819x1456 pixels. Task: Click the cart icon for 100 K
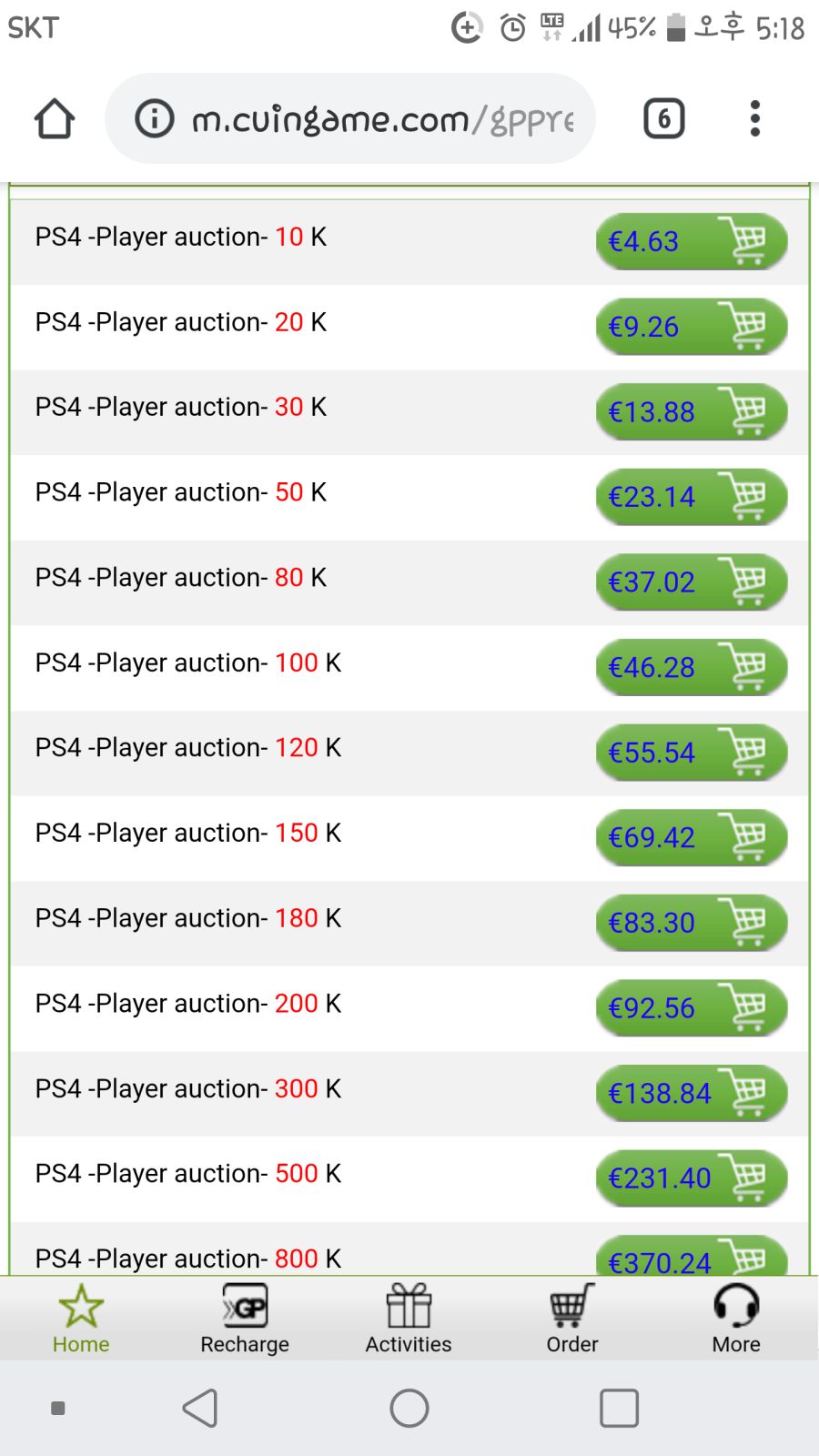click(747, 667)
